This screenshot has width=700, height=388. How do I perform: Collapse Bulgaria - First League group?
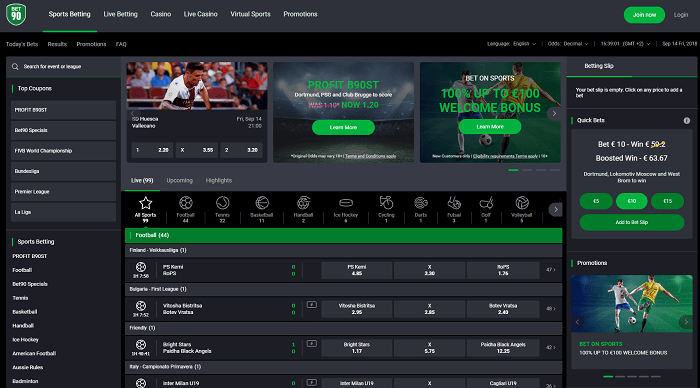(343, 289)
